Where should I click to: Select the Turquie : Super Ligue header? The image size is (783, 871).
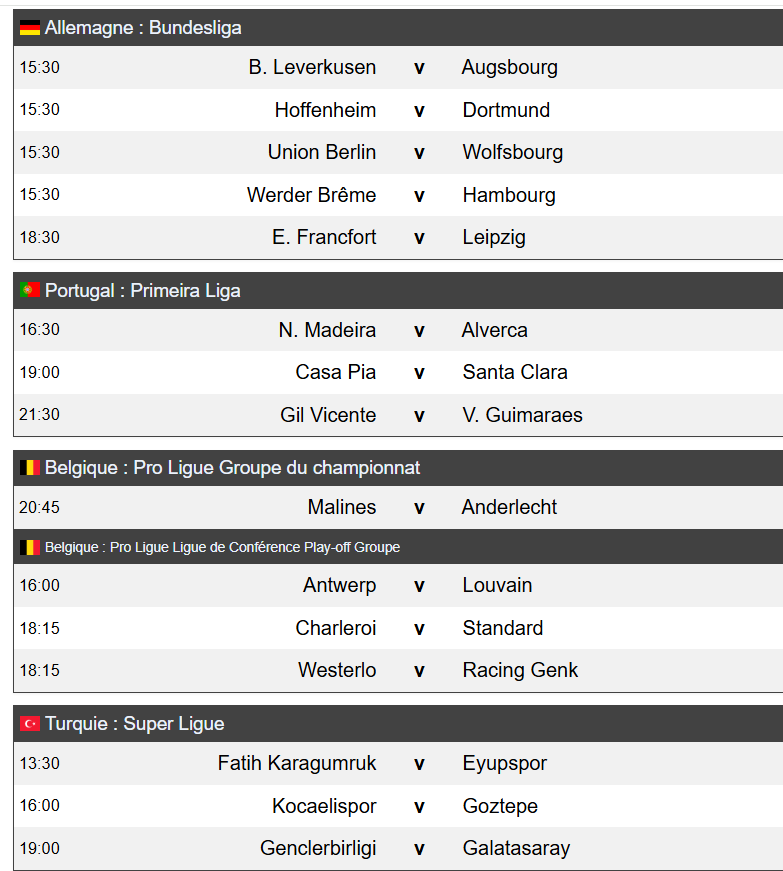[x=135, y=724]
